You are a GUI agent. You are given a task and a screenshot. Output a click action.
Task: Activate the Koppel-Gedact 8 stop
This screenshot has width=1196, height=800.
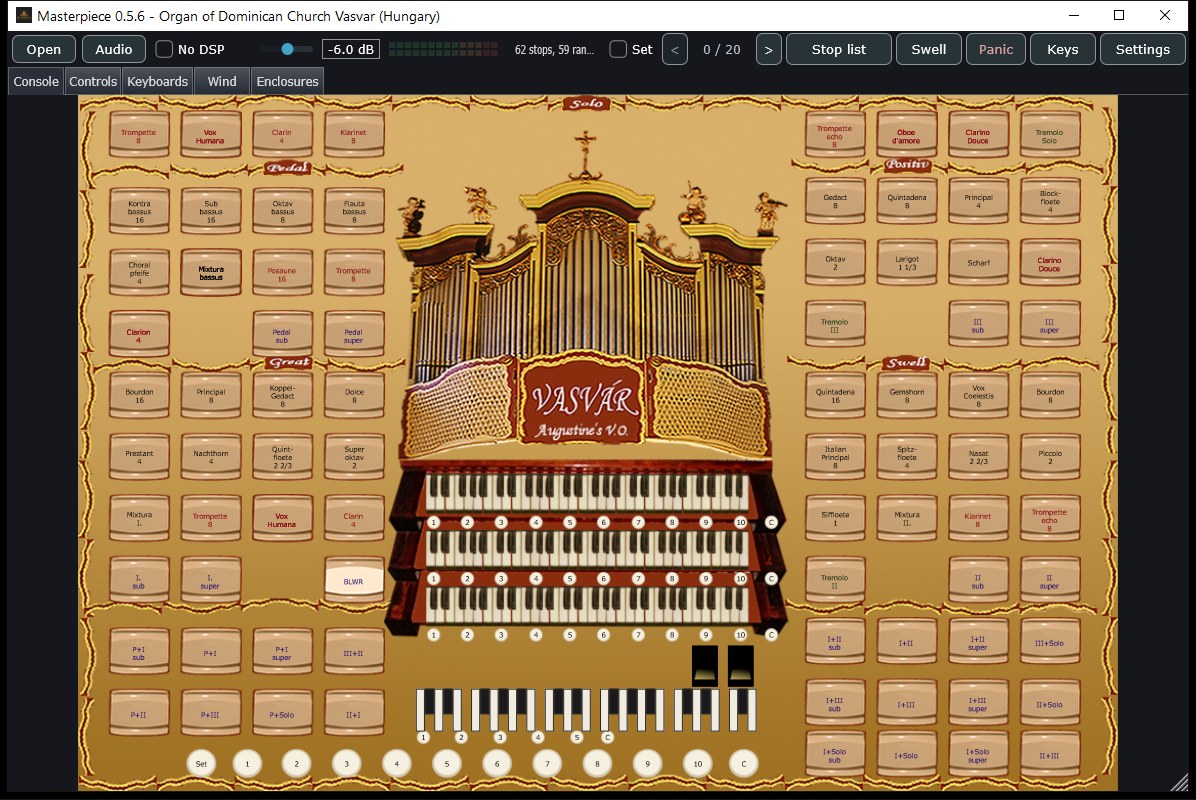[x=282, y=394]
